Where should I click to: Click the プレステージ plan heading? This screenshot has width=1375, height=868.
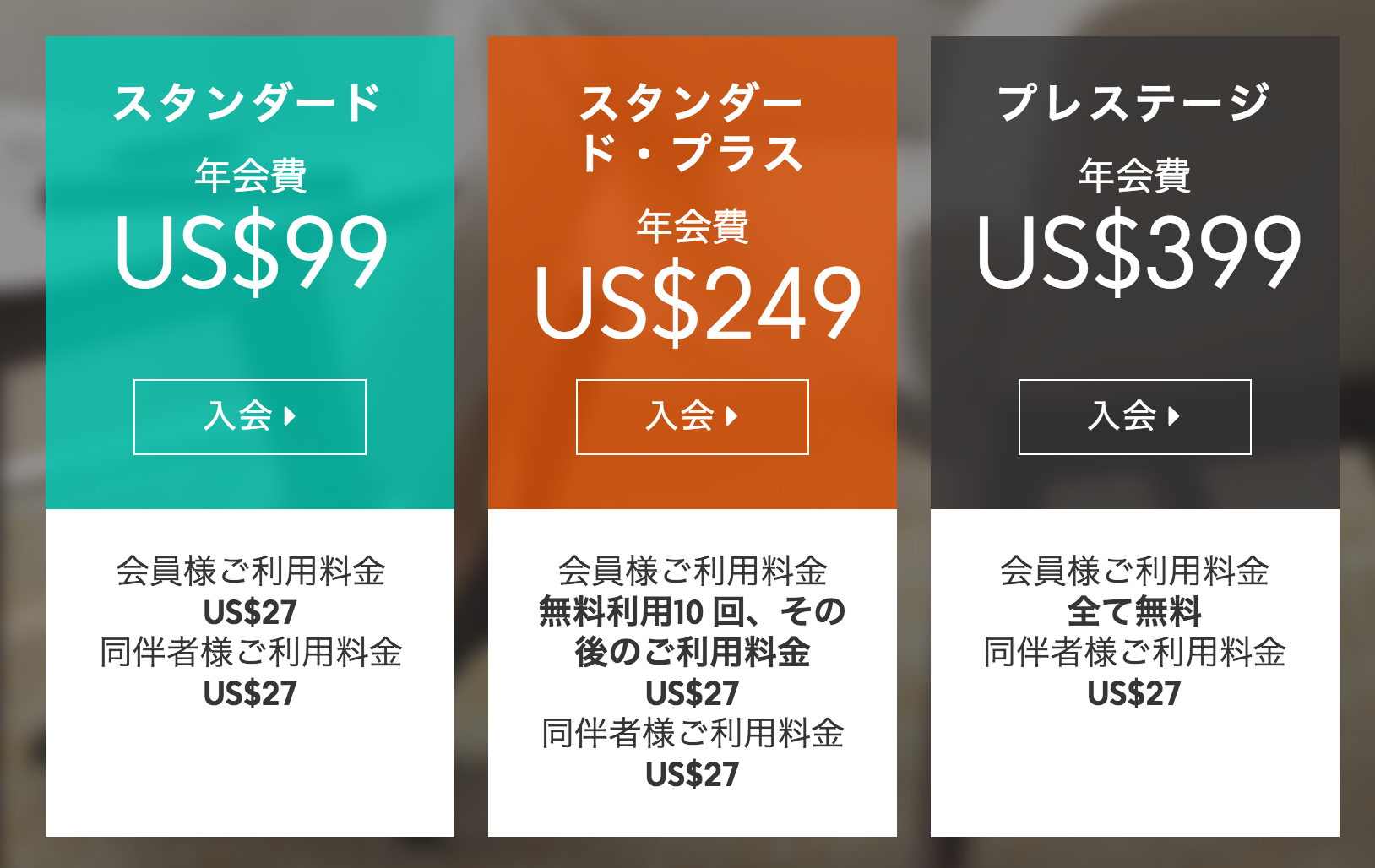click(x=1134, y=103)
